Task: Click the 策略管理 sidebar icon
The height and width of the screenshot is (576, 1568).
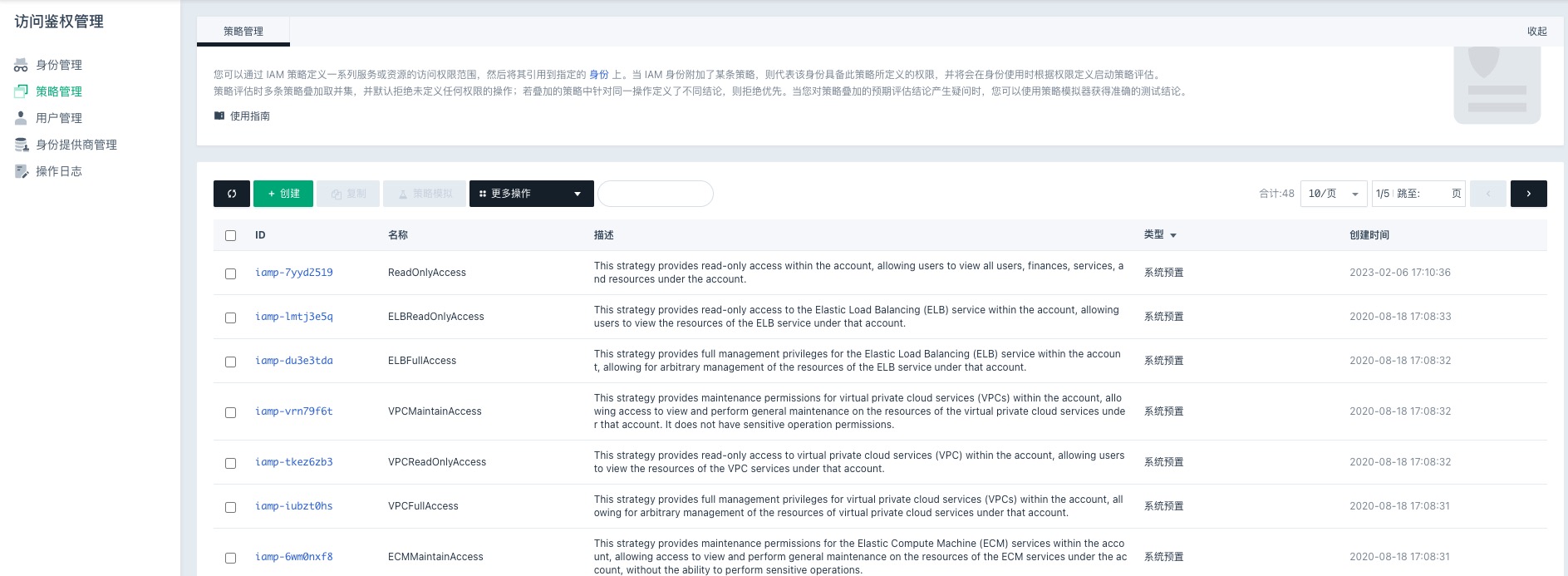Action: tap(21, 91)
